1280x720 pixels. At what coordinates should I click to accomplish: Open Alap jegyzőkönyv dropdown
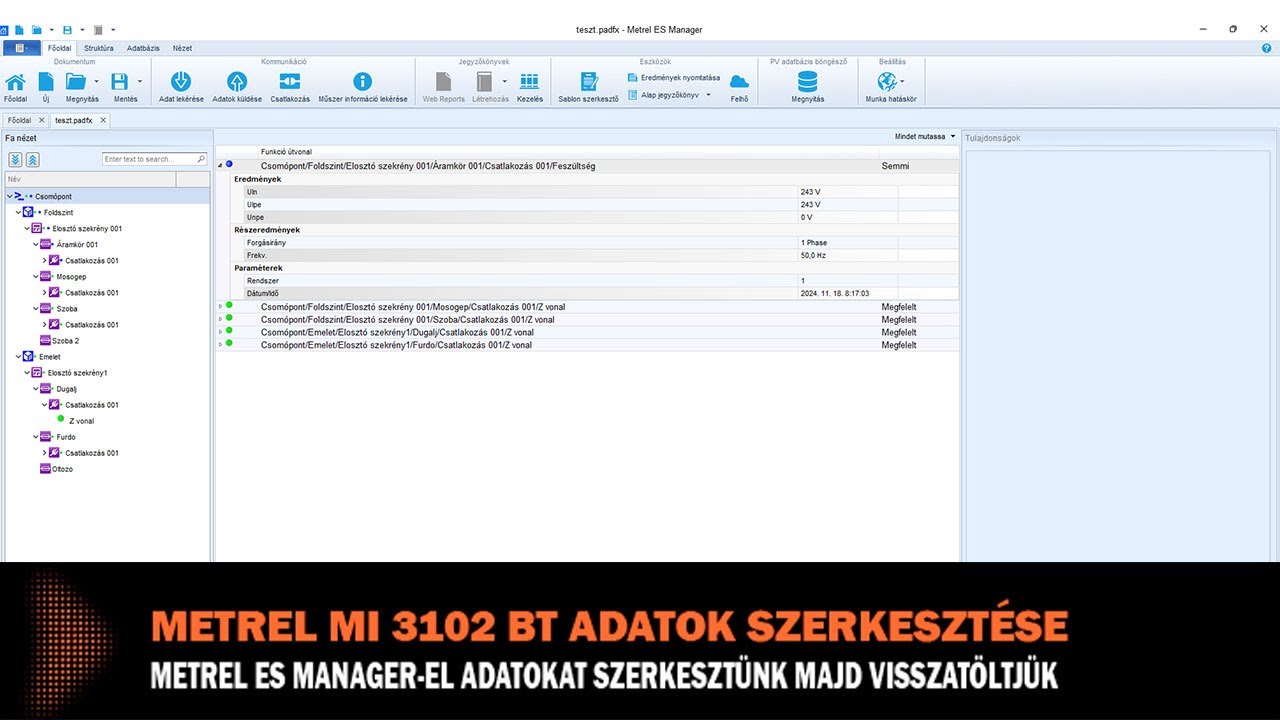(x=708, y=95)
